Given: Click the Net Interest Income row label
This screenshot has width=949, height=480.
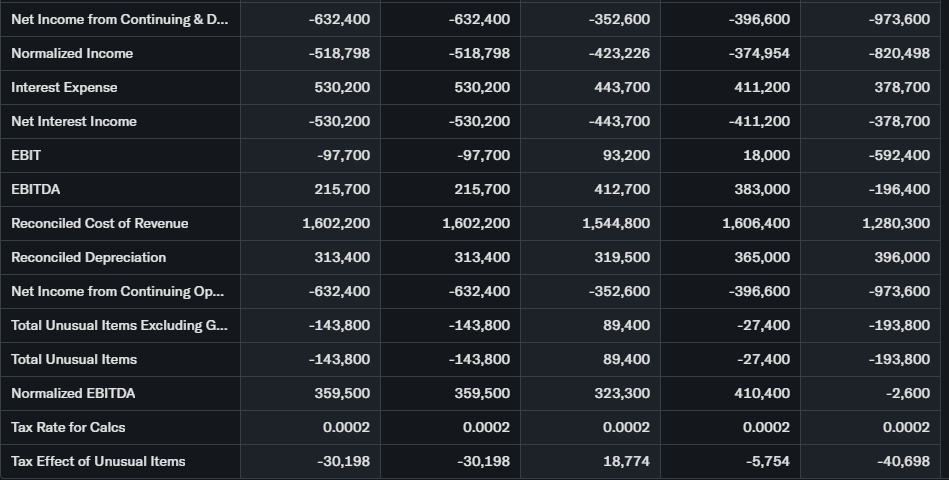Looking at the screenshot, I should click(74, 121).
